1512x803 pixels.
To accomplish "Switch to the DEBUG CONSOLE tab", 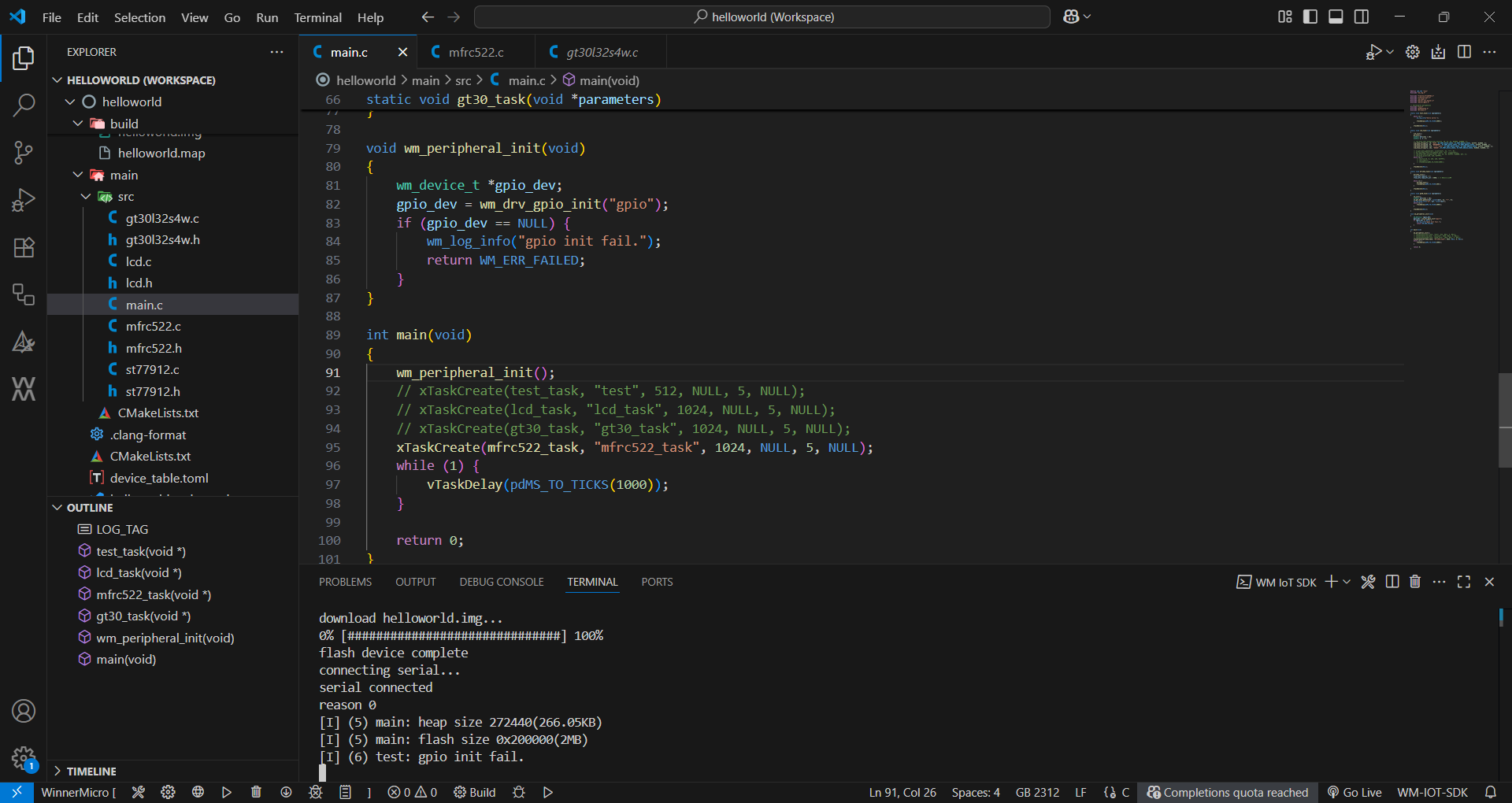I will [x=502, y=582].
